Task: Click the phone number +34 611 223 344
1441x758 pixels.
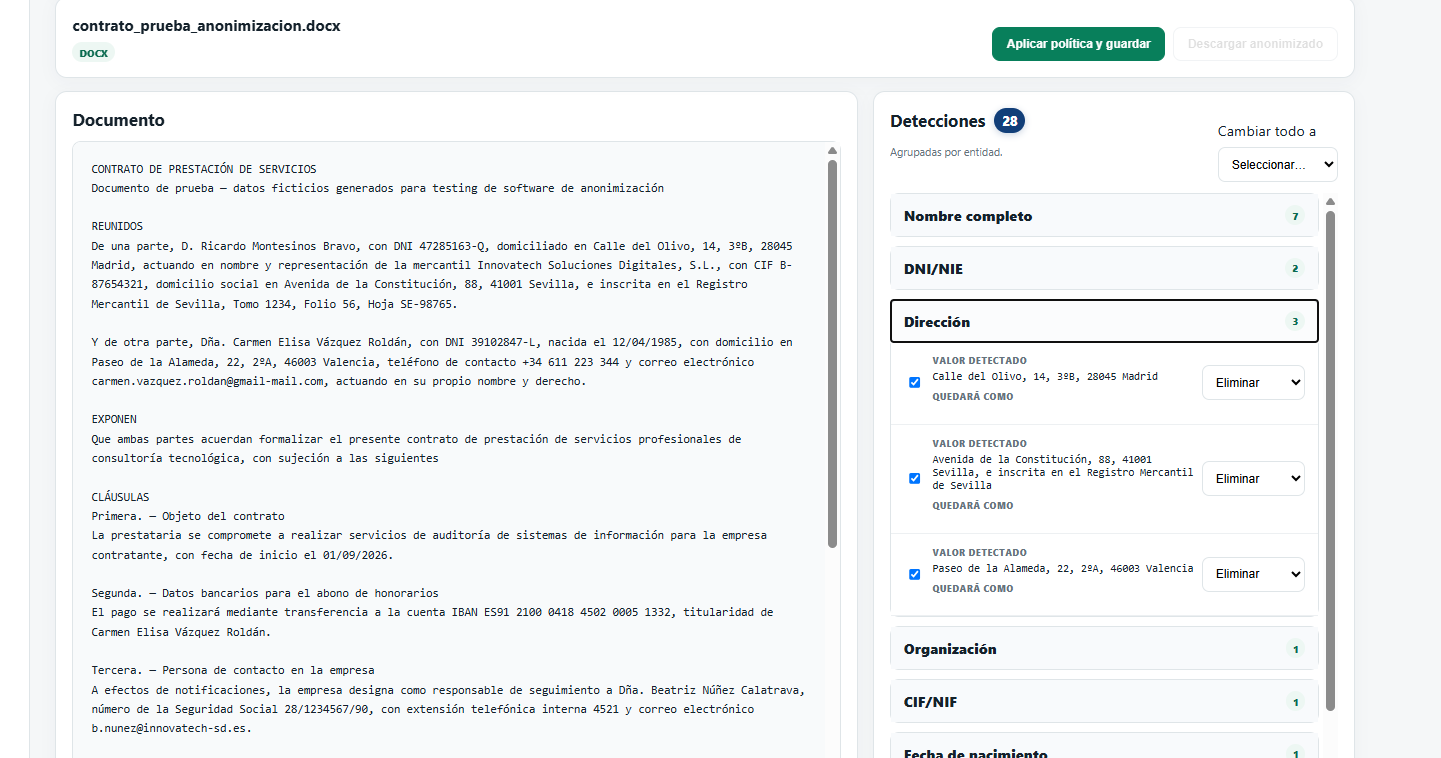Action: tap(570, 361)
